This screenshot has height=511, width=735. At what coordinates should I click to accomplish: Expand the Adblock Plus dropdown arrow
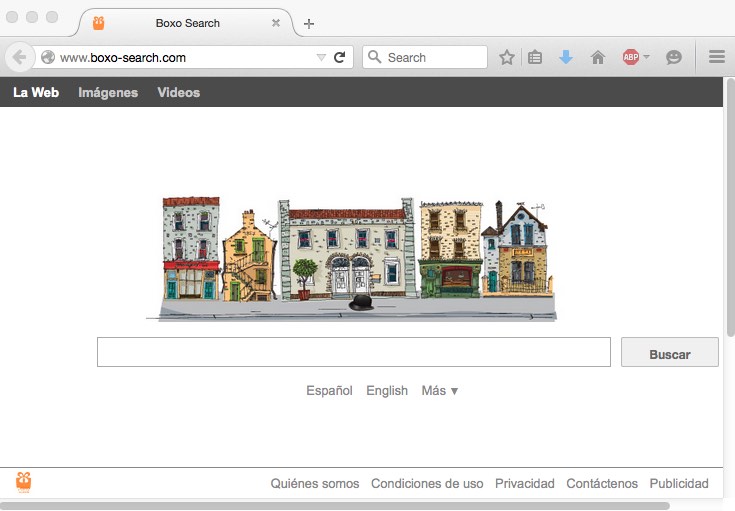(x=647, y=58)
